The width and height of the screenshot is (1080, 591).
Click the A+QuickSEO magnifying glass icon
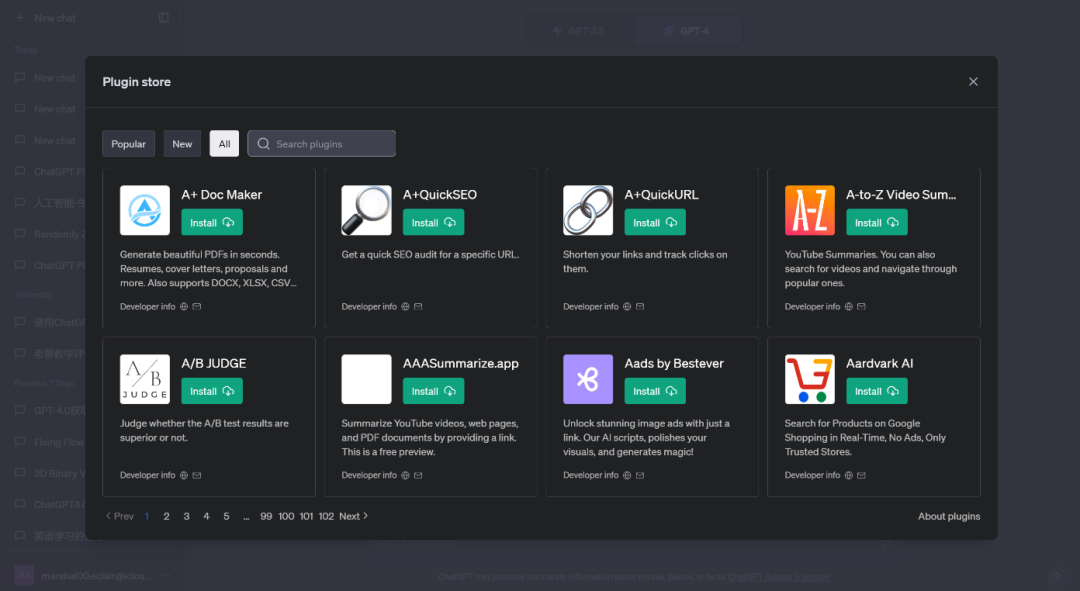[x=366, y=210]
